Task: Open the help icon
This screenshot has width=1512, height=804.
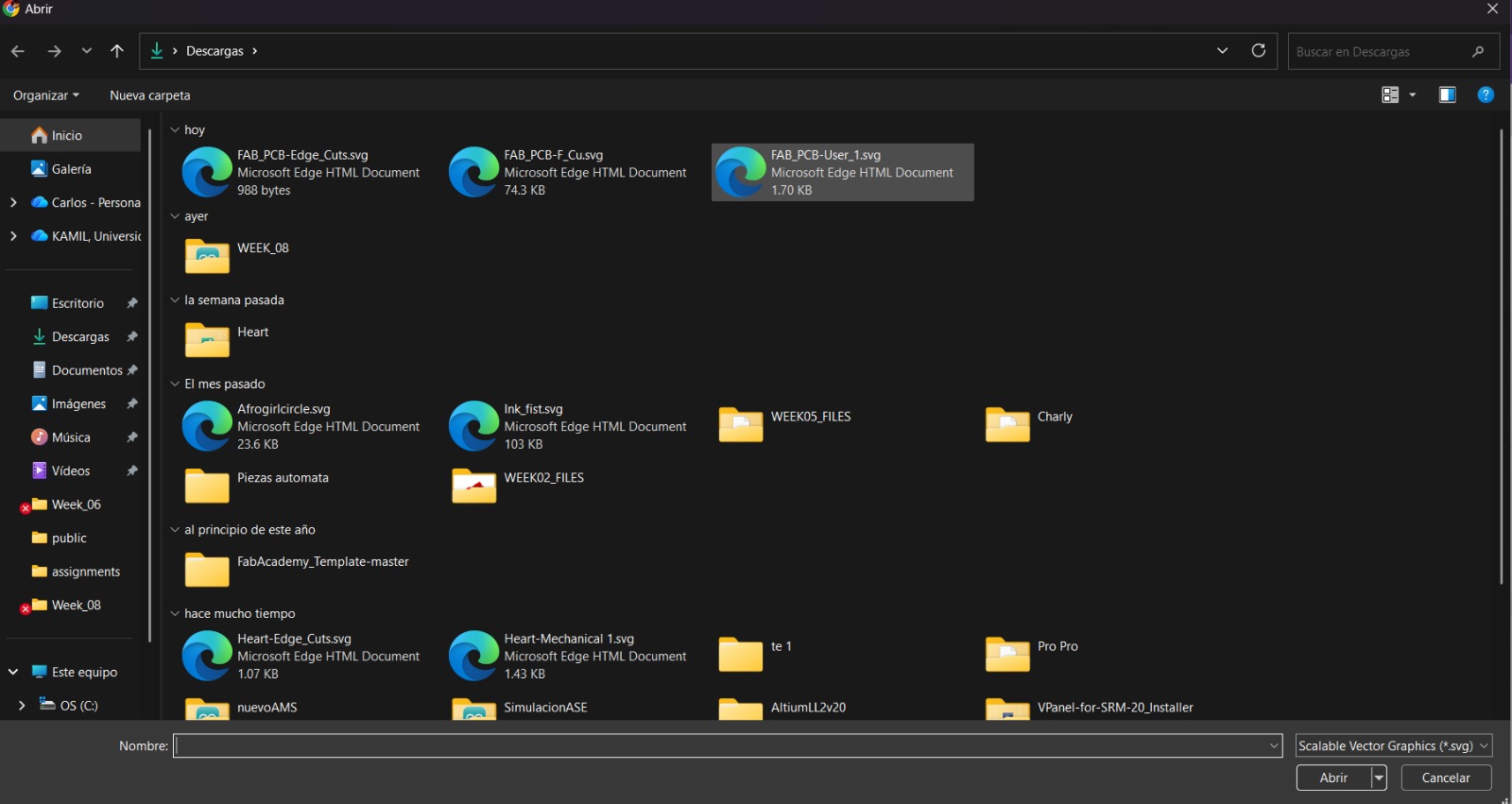Action: pyautogui.click(x=1486, y=94)
